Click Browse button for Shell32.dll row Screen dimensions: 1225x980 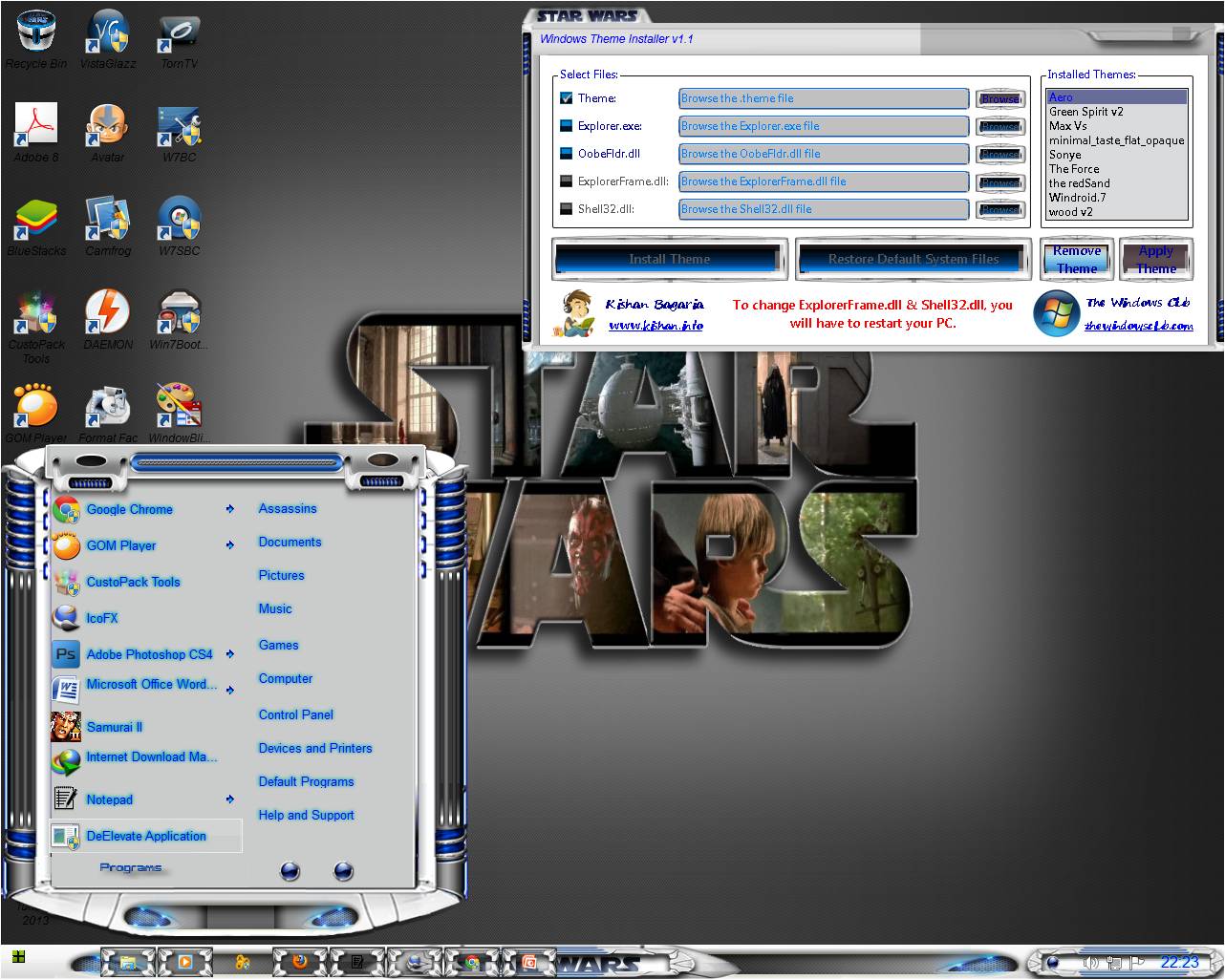[999, 209]
